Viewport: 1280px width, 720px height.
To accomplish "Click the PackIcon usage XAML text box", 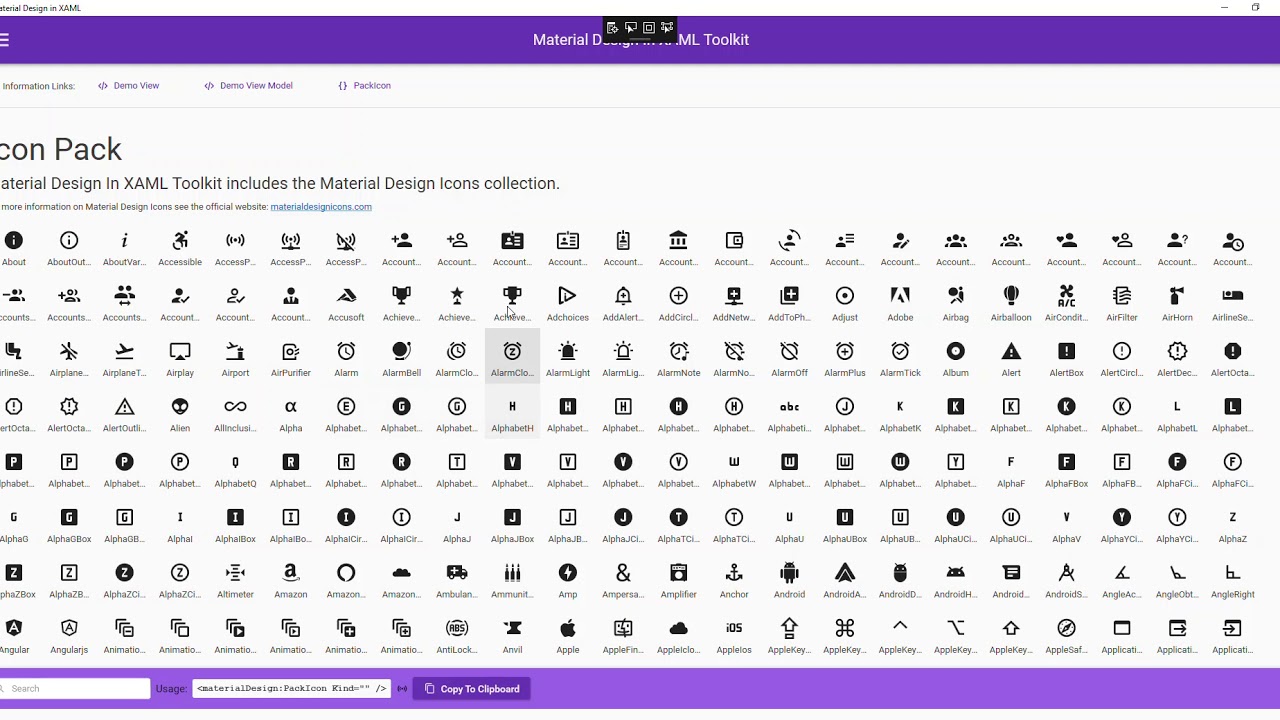I will [x=291, y=689].
